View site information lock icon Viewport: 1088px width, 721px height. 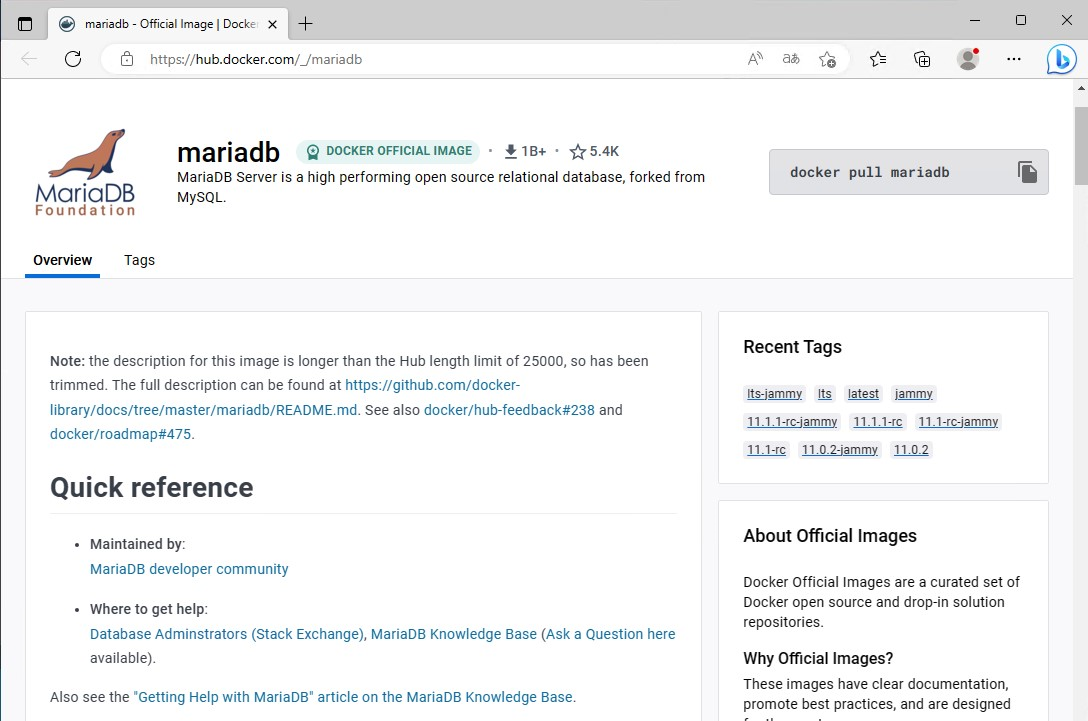(127, 59)
